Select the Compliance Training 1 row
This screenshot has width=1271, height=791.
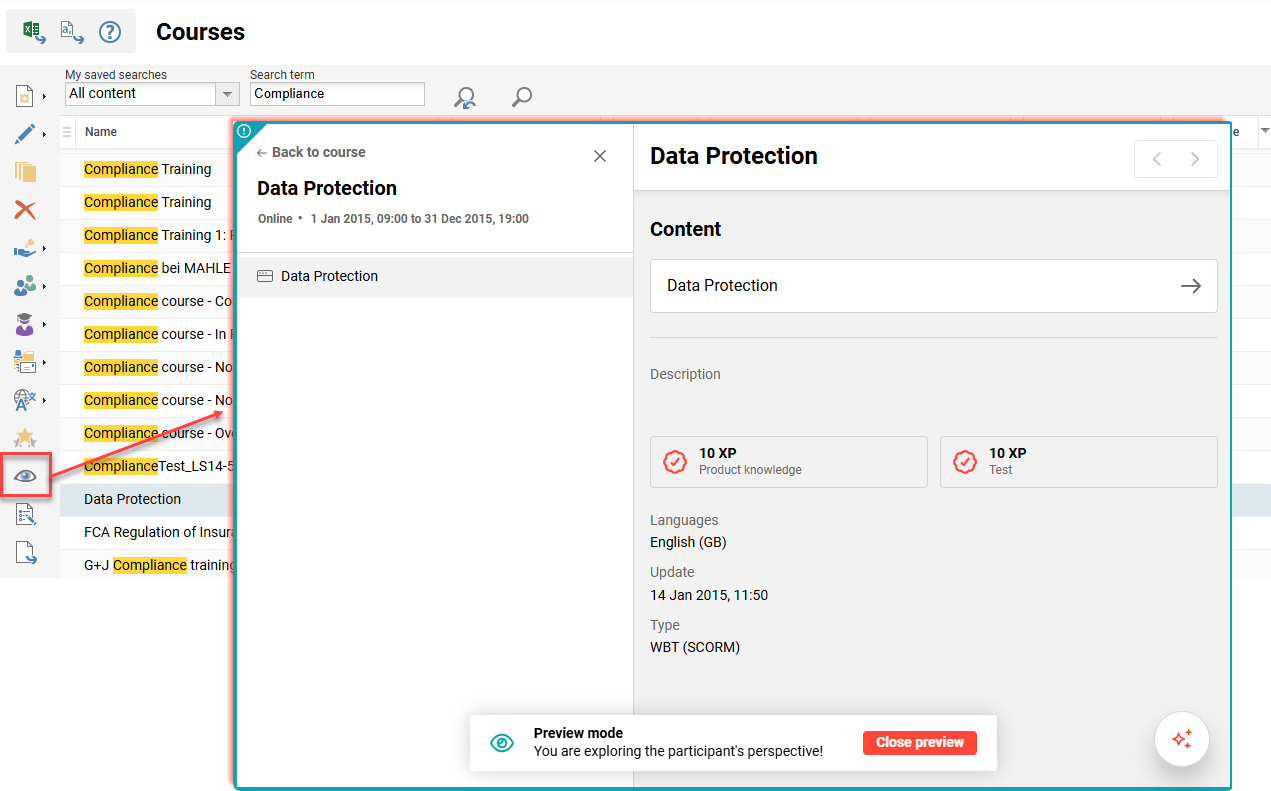click(158, 235)
